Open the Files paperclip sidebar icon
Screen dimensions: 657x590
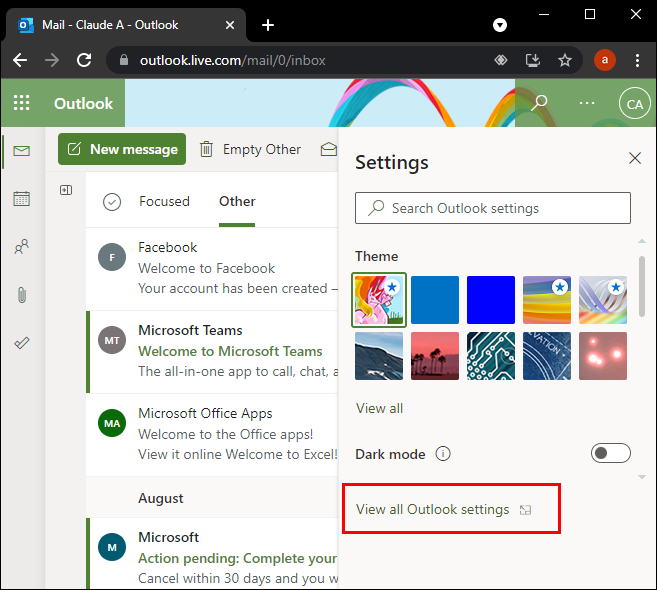tap(22, 295)
